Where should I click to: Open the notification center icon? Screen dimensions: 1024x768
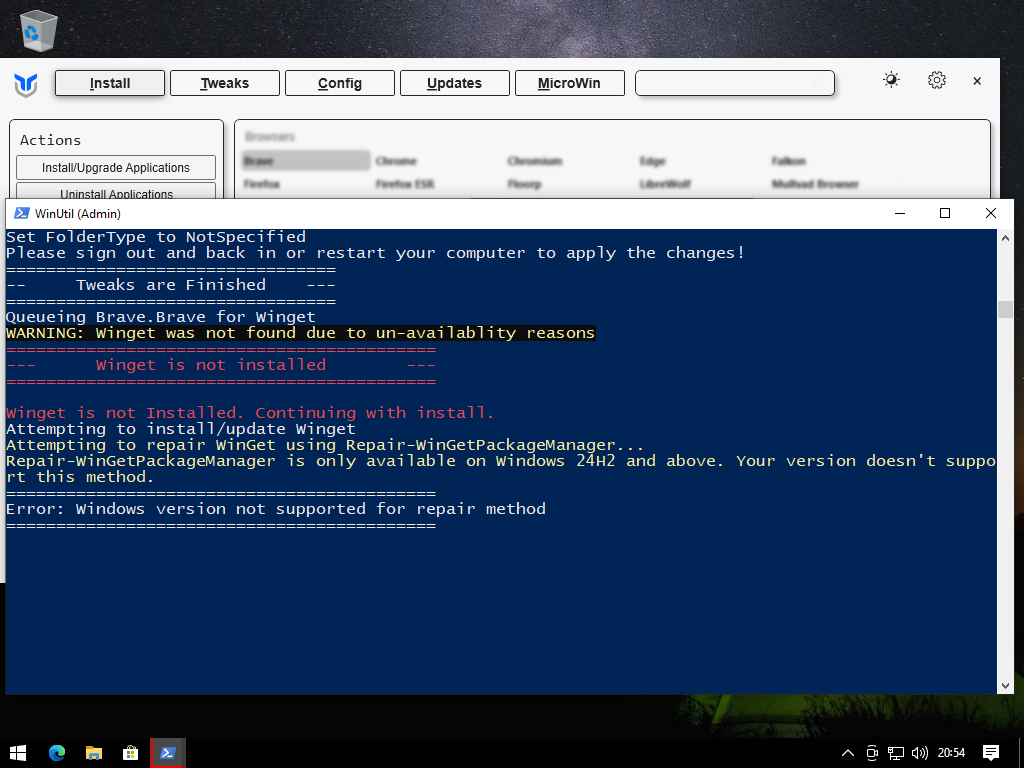tap(991, 753)
